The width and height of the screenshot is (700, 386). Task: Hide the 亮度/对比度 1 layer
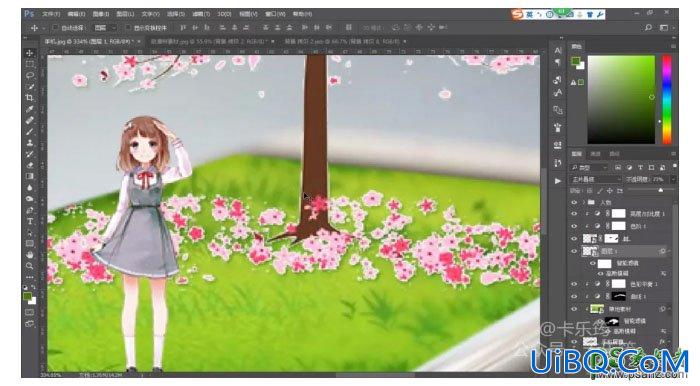click(574, 214)
